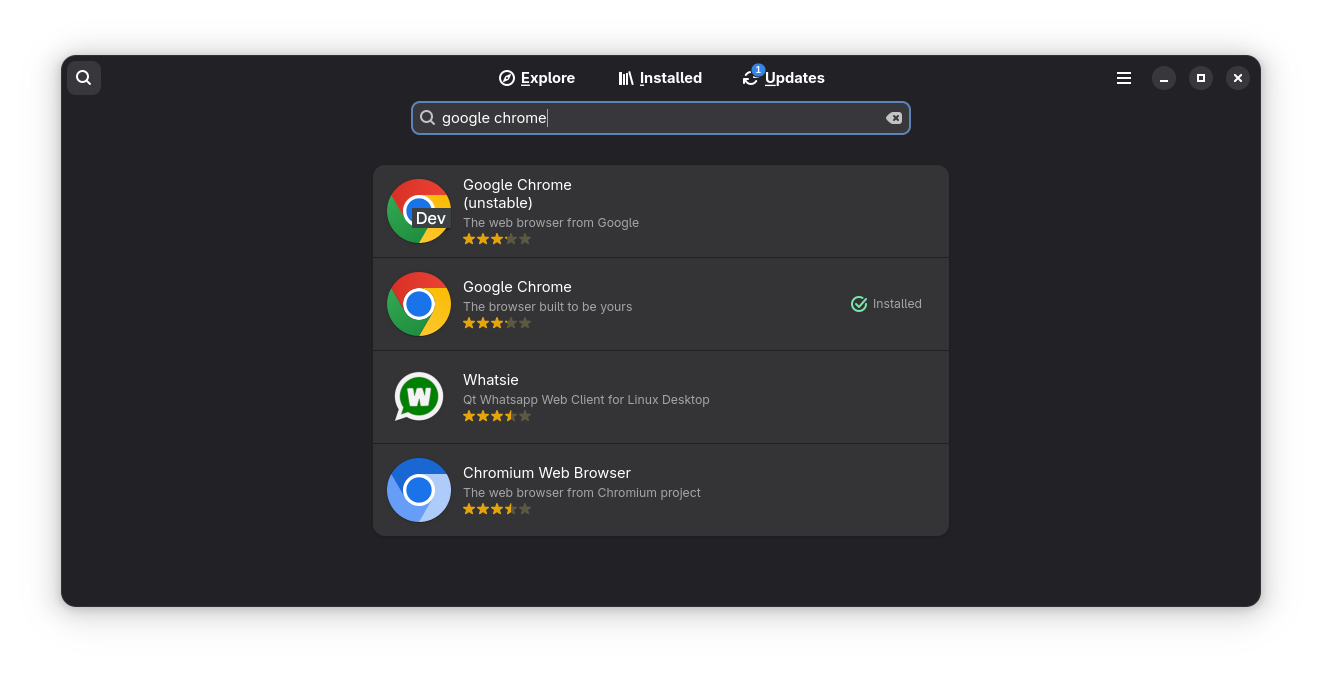Click the star rating under Google Chrome

tap(497, 322)
